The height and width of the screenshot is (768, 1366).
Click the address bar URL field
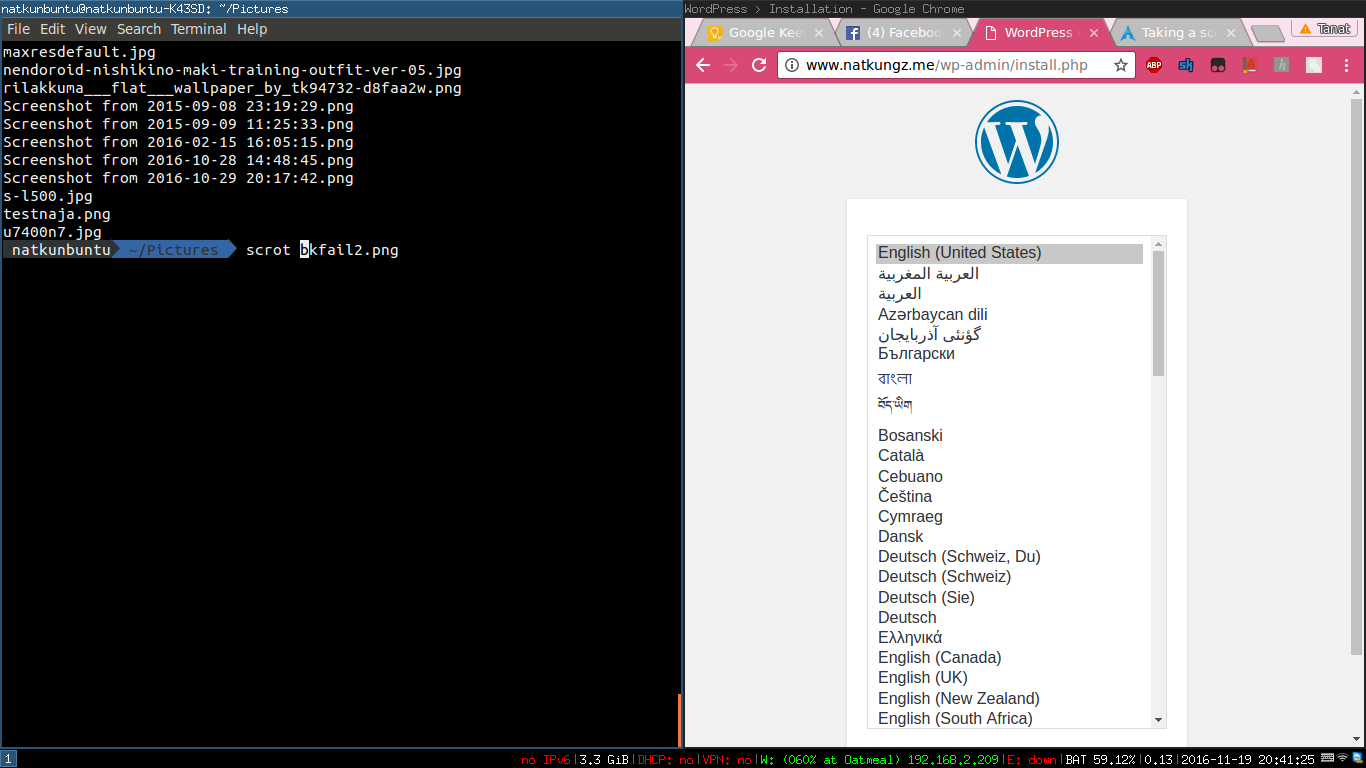950,65
